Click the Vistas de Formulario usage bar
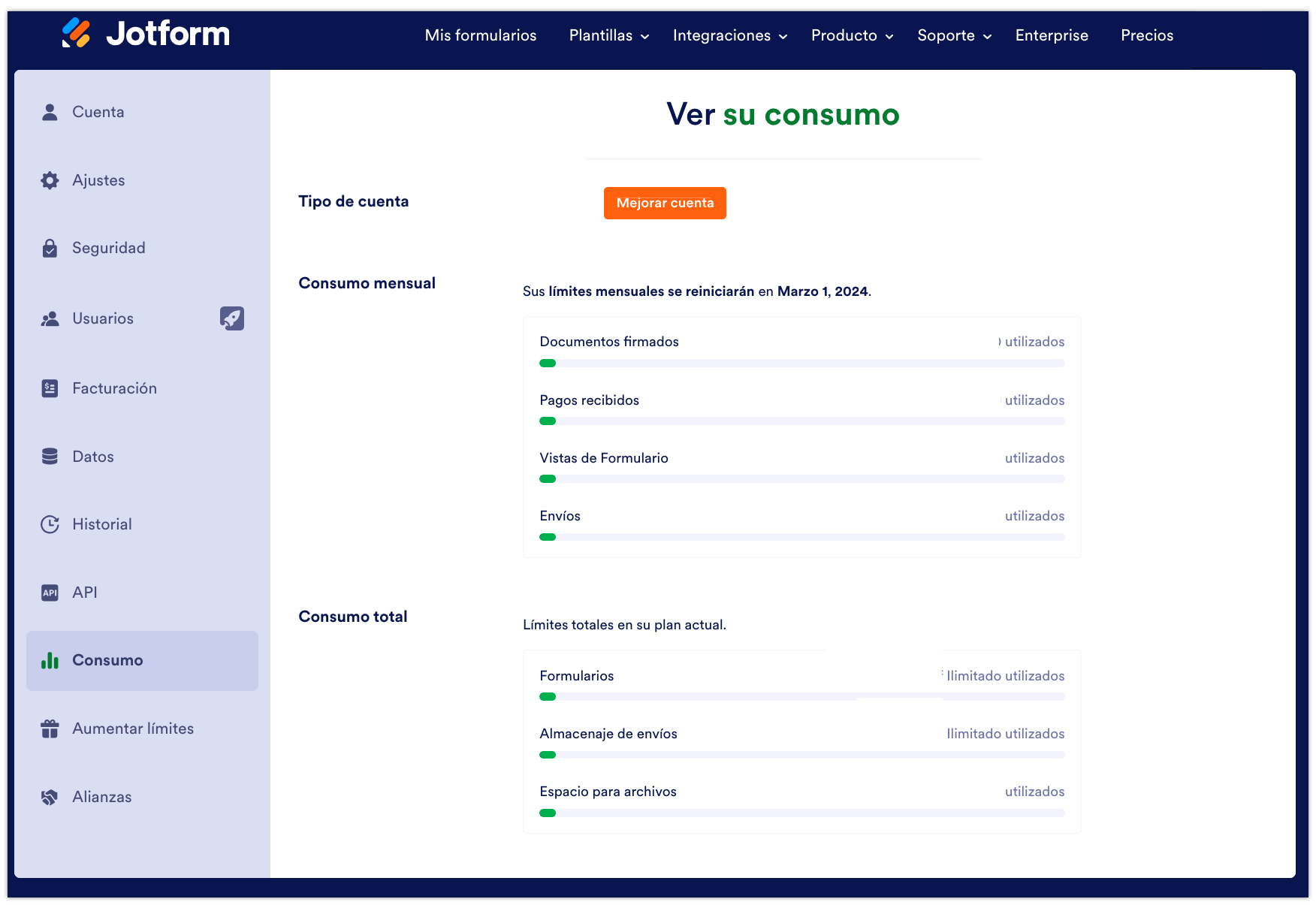The height and width of the screenshot is (905, 1316). pos(802,479)
